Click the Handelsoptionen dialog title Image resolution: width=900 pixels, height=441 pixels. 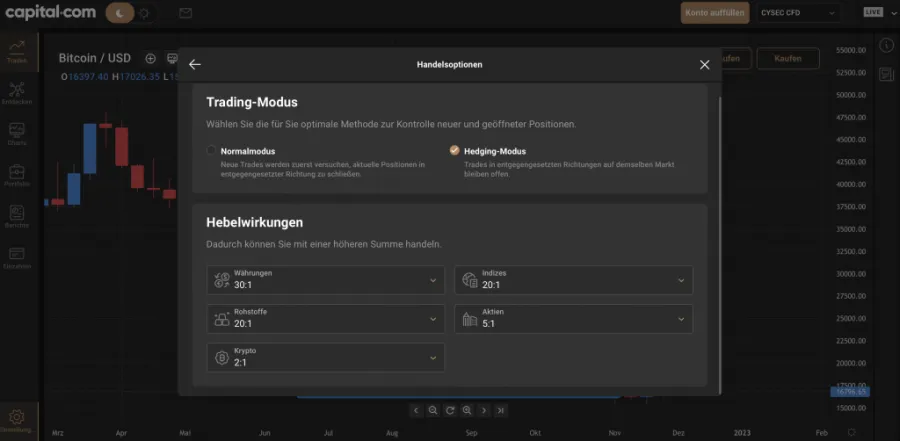click(x=449, y=65)
